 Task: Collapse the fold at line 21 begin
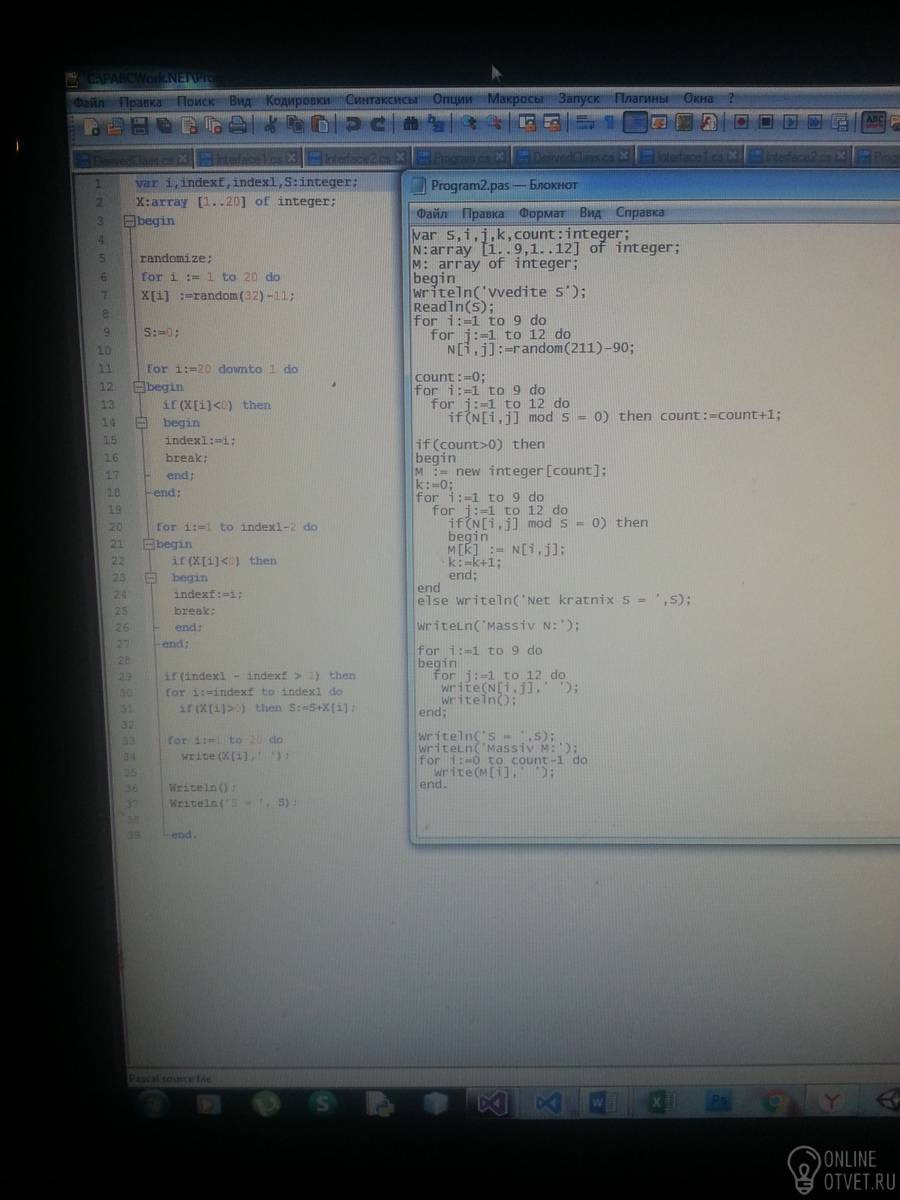(148, 544)
